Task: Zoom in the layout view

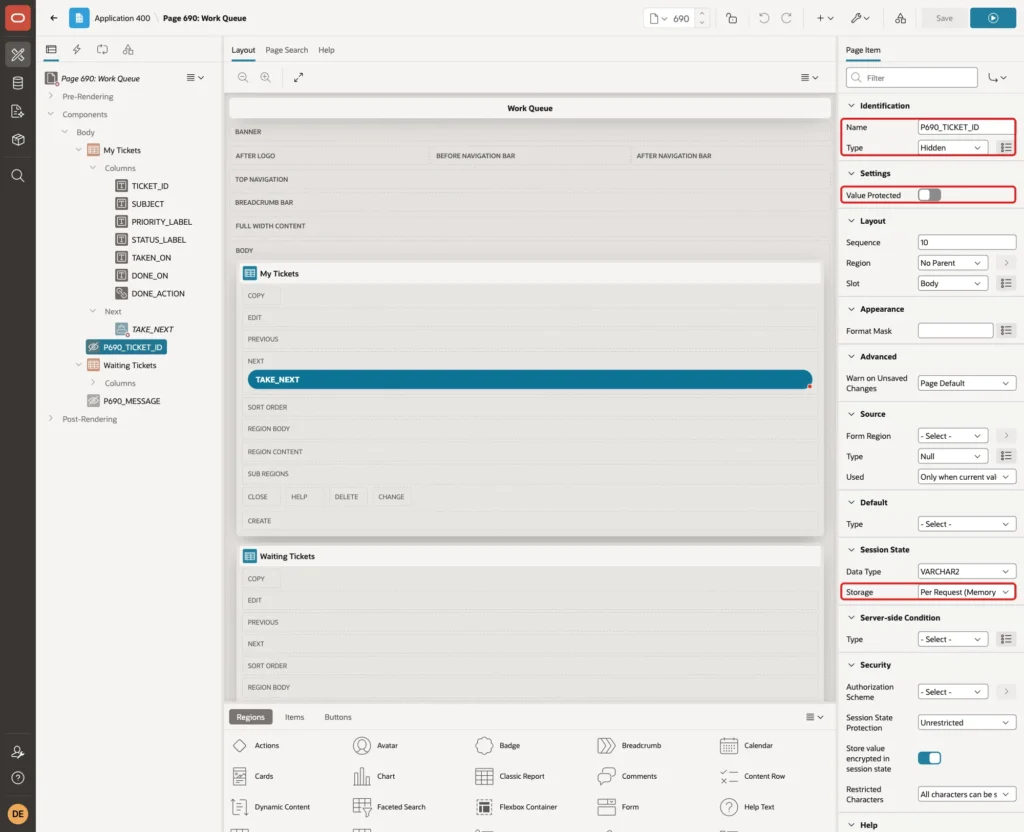Action: [266, 77]
